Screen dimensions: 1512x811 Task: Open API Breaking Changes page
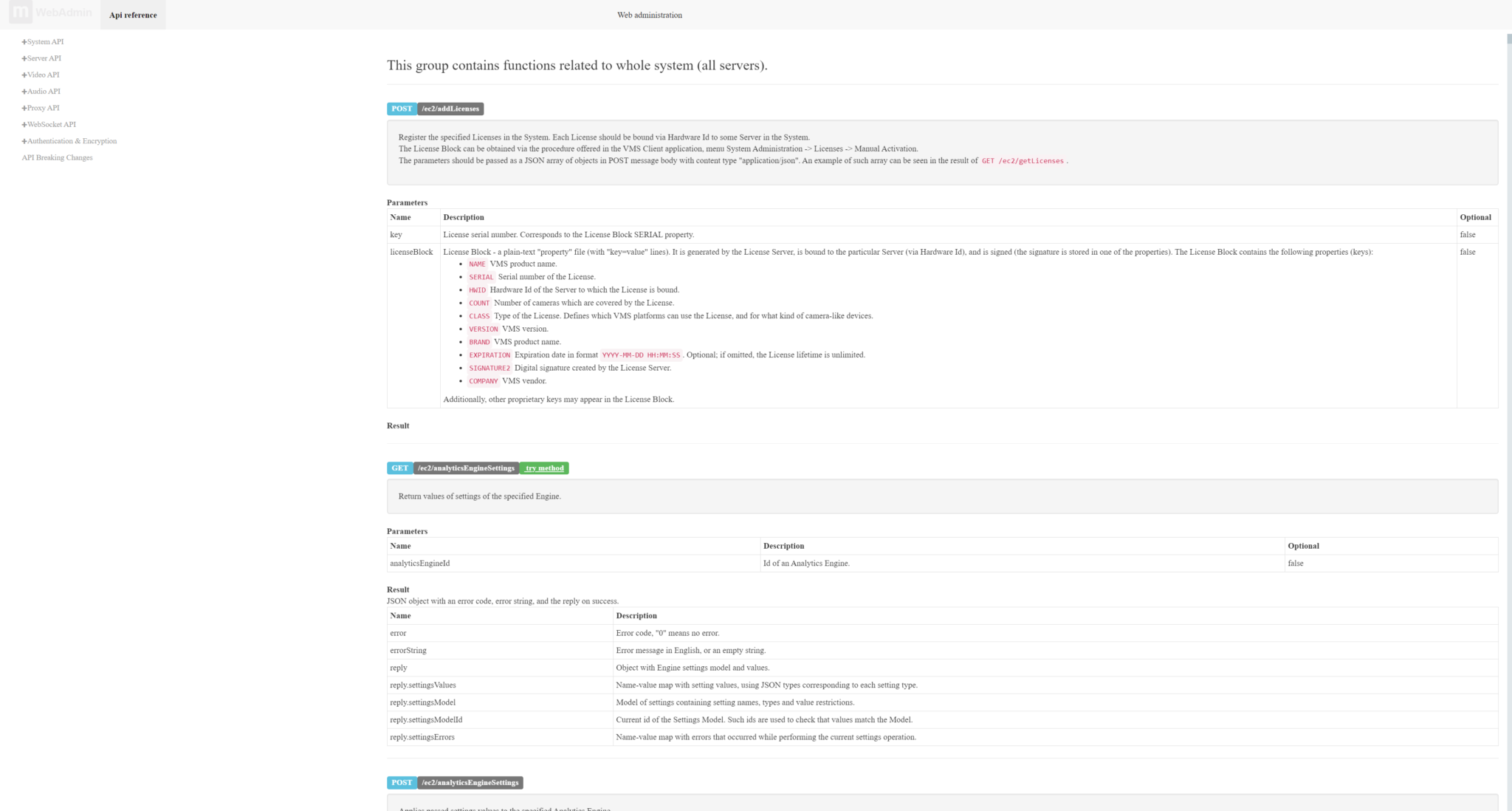[57, 157]
